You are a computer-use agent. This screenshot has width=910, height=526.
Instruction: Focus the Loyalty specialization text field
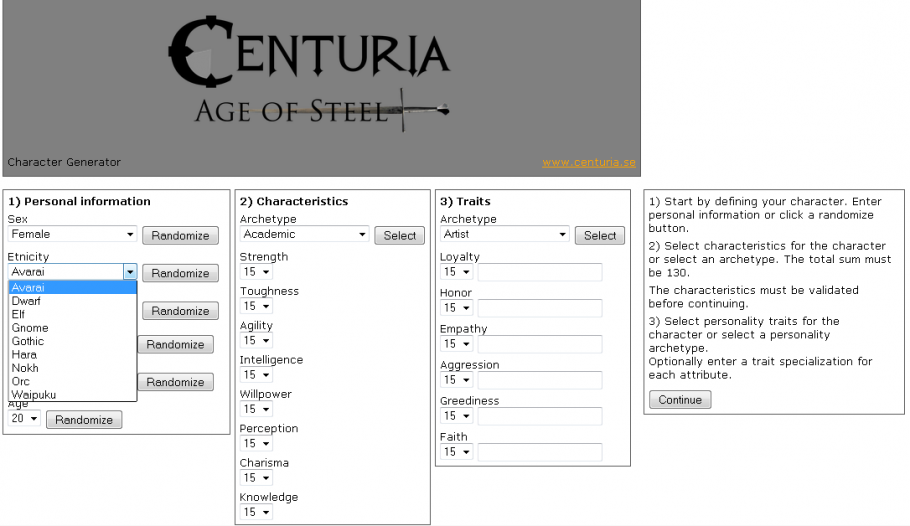point(540,272)
